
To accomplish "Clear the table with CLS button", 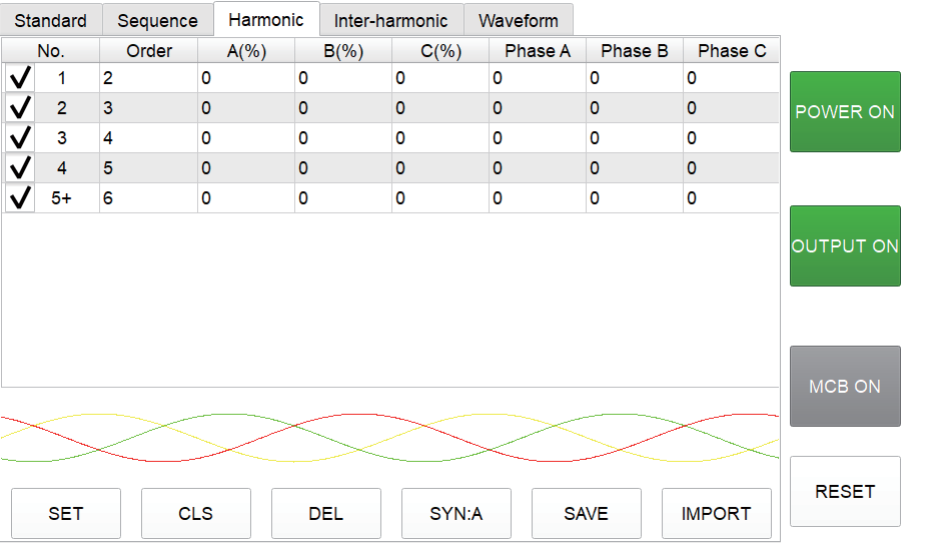I will point(196,513).
